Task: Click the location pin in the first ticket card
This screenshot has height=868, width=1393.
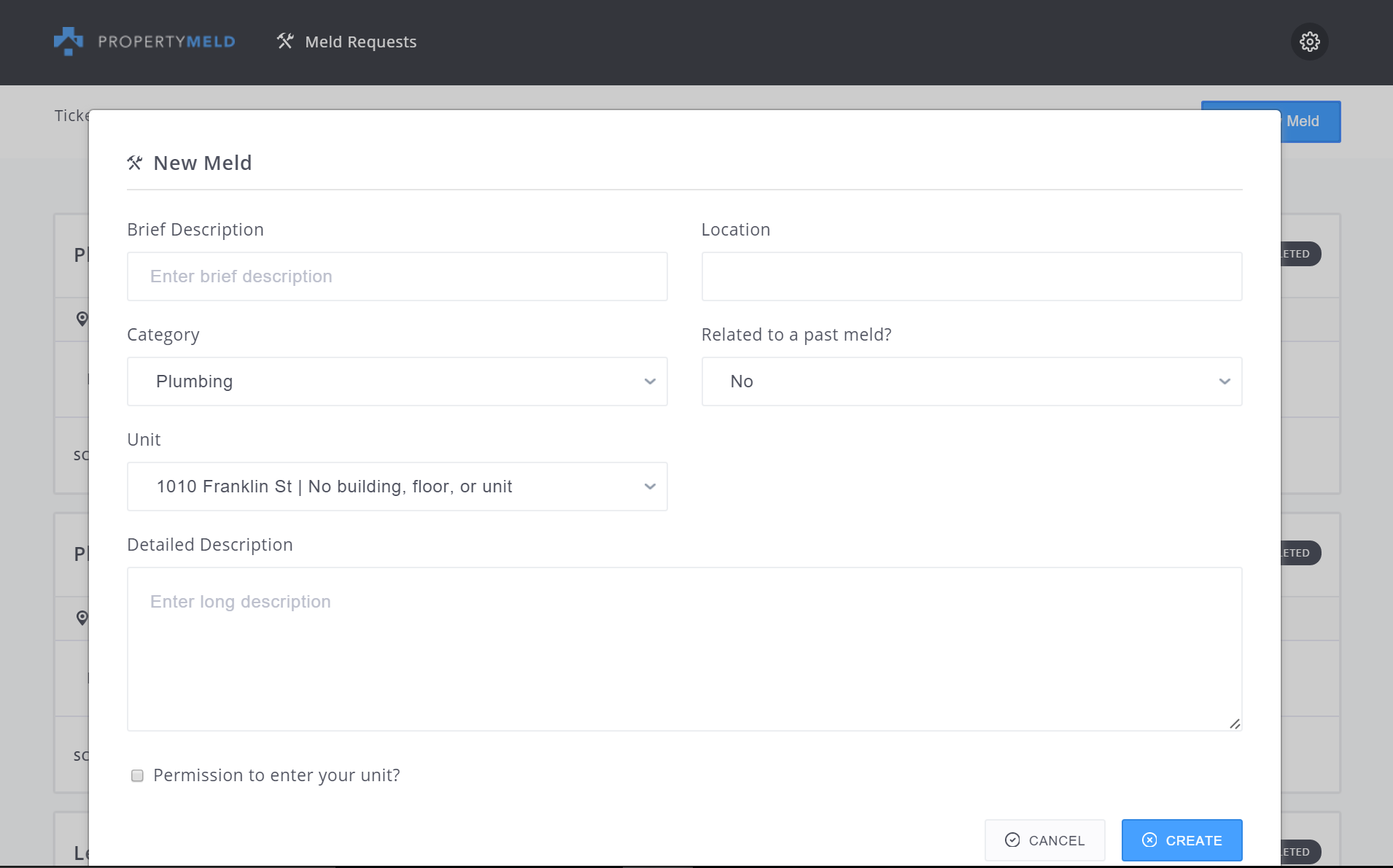Action: click(x=82, y=319)
